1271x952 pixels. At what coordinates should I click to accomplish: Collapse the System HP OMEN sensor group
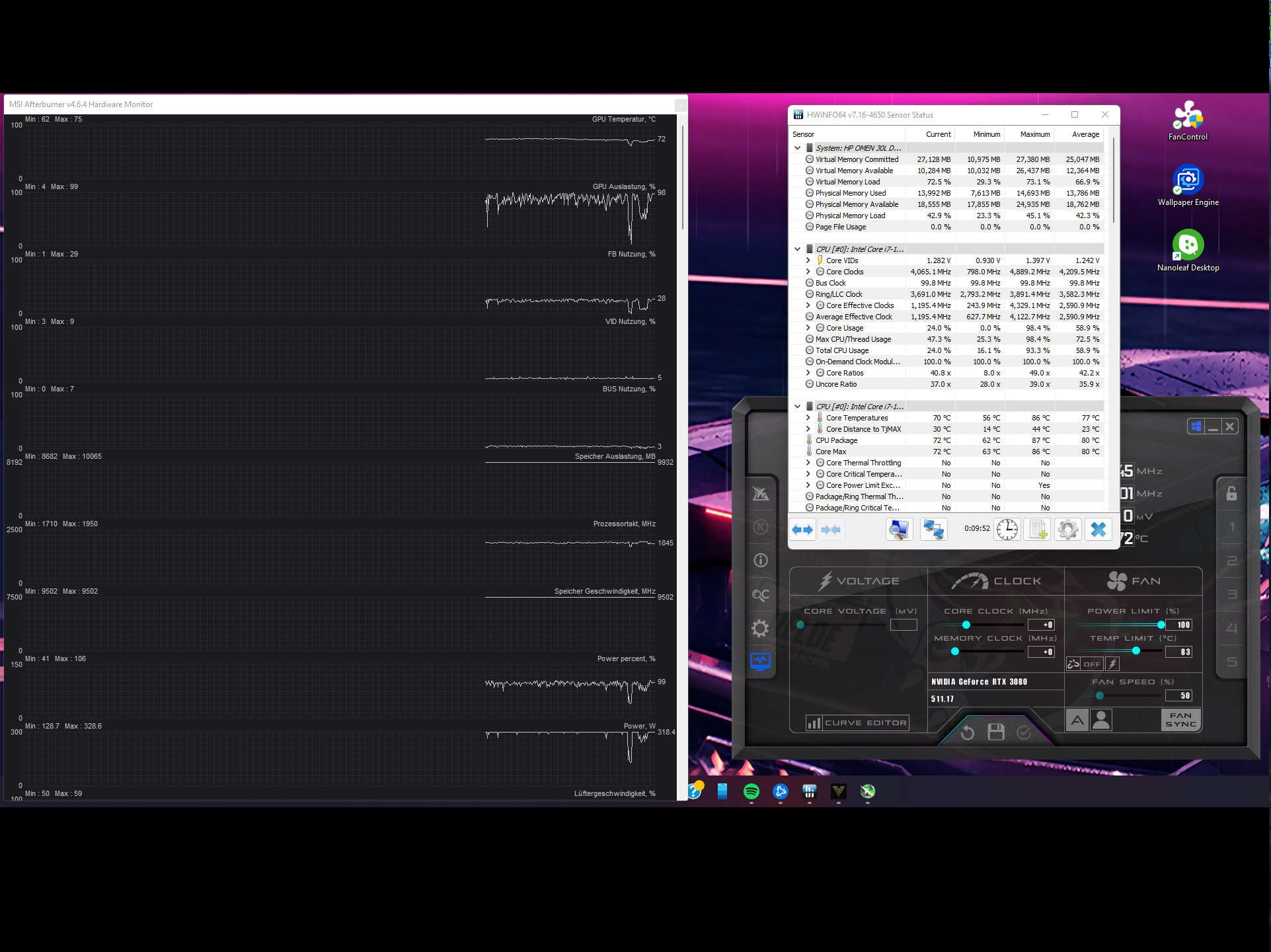tap(798, 148)
